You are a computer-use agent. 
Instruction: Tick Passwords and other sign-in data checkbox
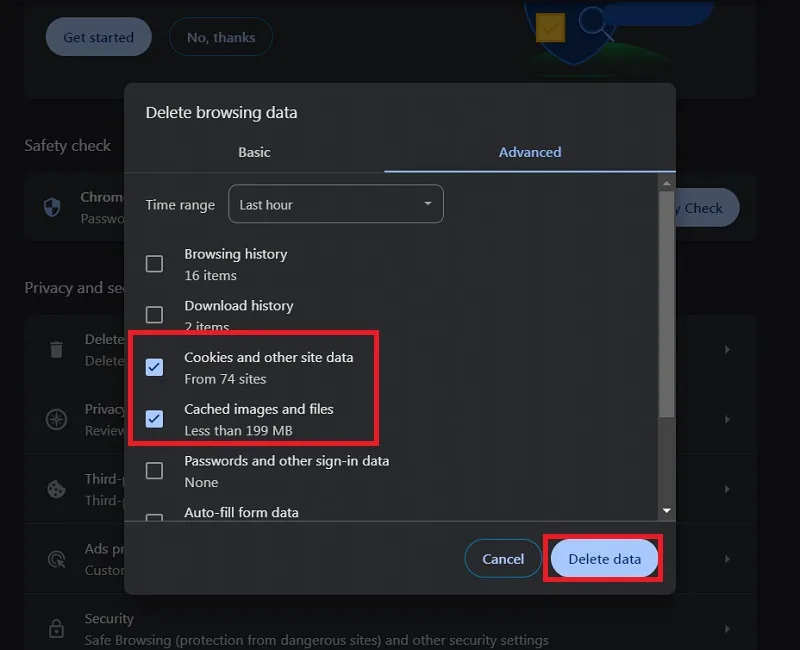pos(154,470)
